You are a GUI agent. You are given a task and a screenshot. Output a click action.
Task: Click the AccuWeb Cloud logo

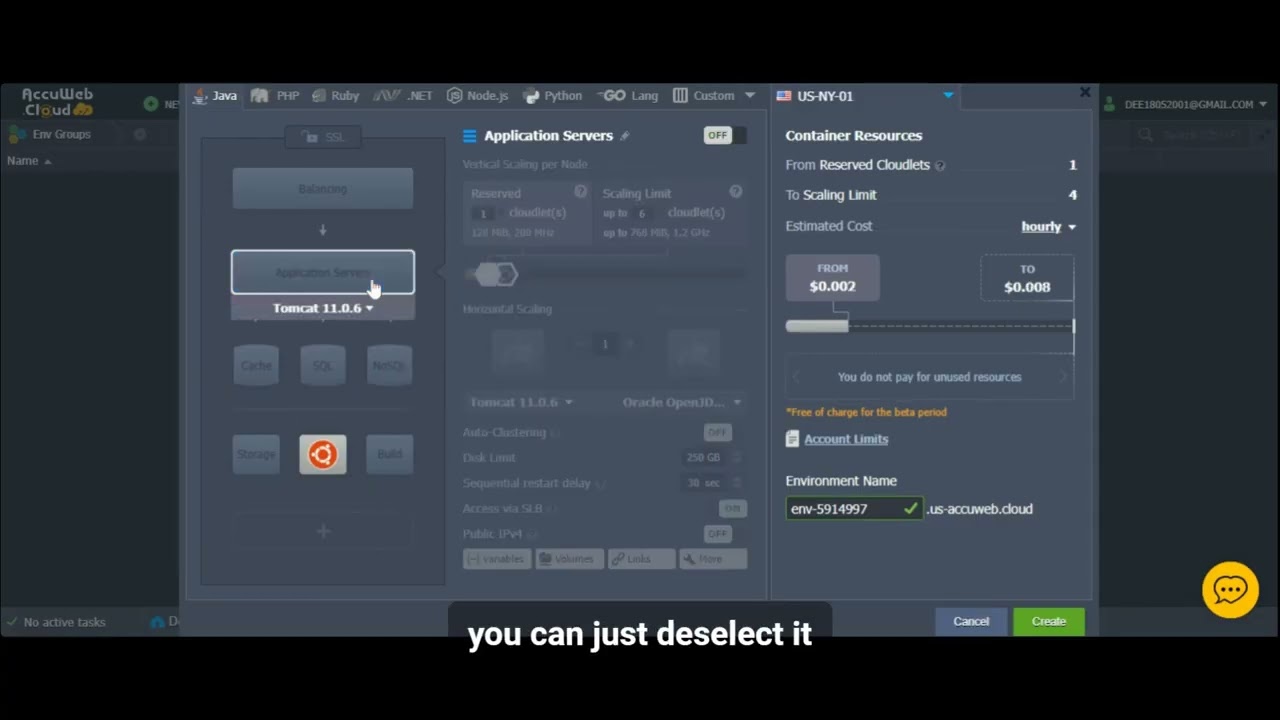(x=57, y=102)
